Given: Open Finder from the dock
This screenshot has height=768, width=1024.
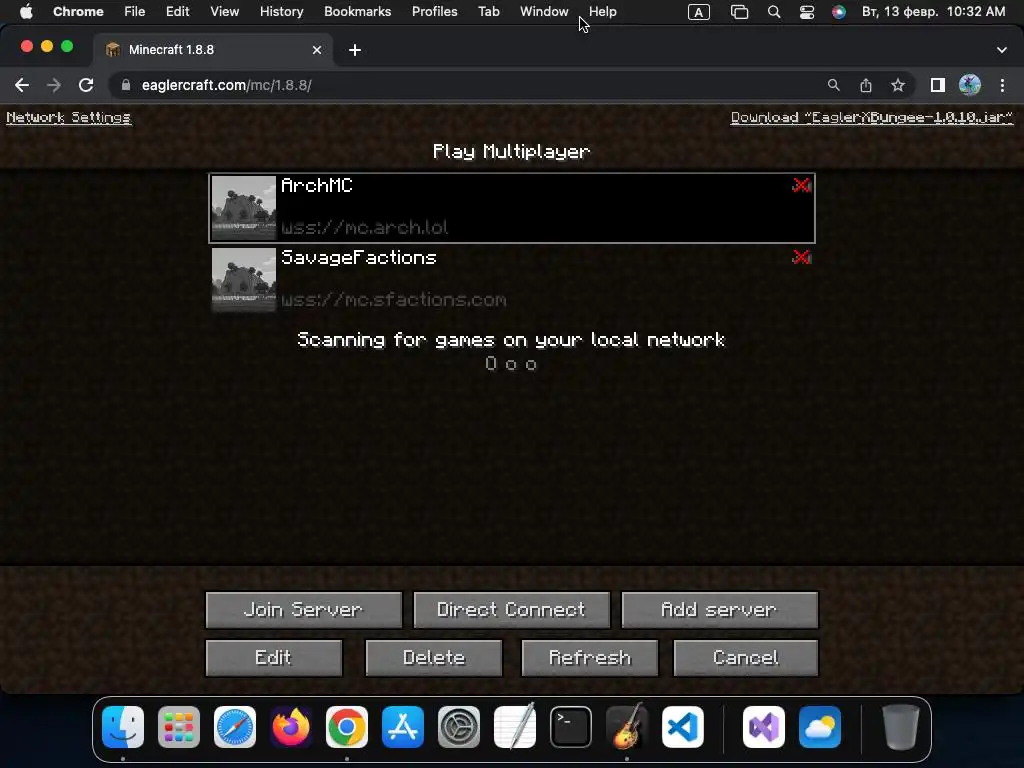Looking at the screenshot, I should pos(123,727).
